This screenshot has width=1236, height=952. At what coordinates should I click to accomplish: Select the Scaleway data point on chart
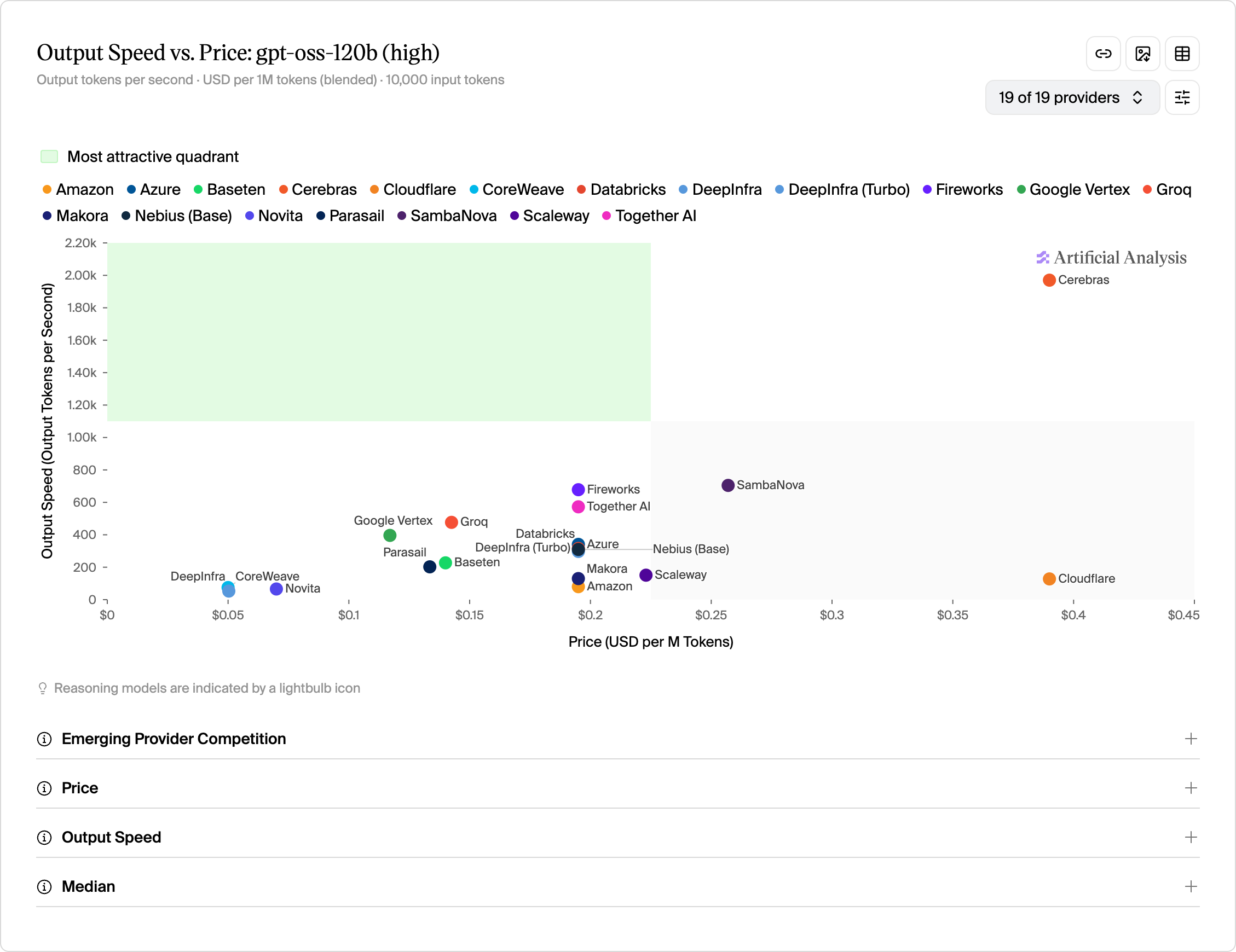646,575
